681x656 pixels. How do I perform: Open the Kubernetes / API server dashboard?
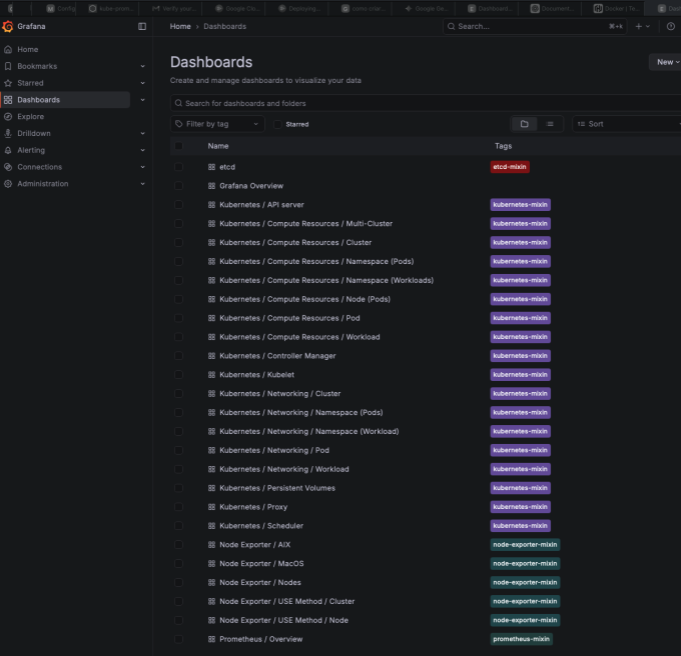(261, 205)
